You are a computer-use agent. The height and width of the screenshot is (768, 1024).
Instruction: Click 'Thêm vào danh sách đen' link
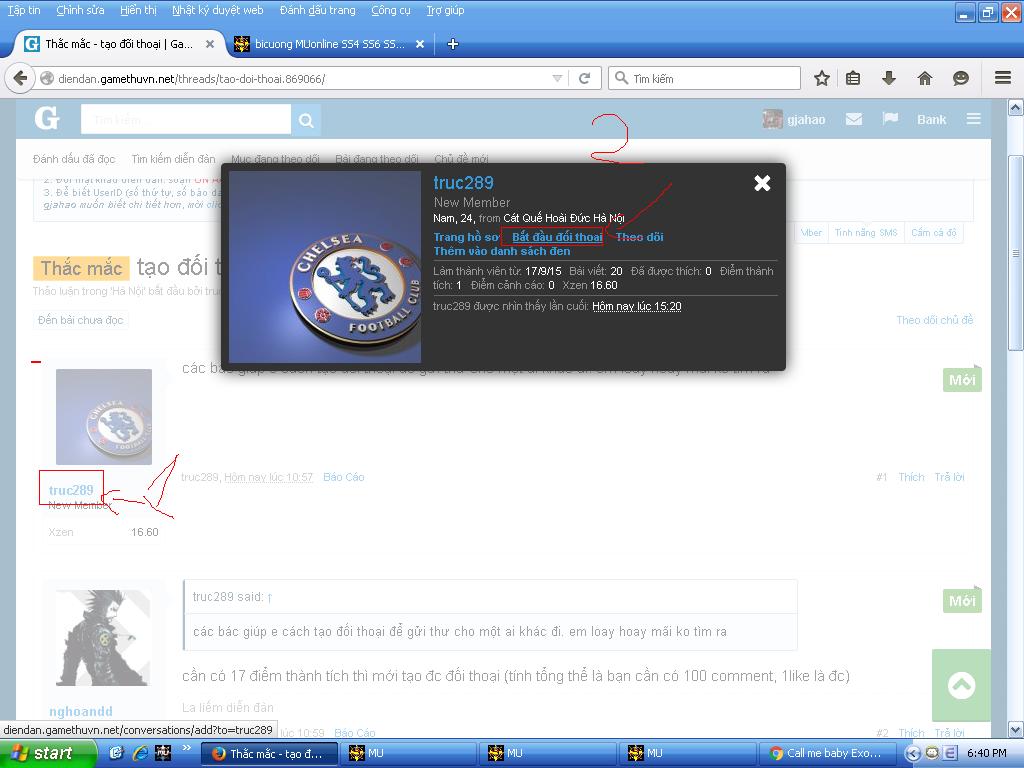502,251
